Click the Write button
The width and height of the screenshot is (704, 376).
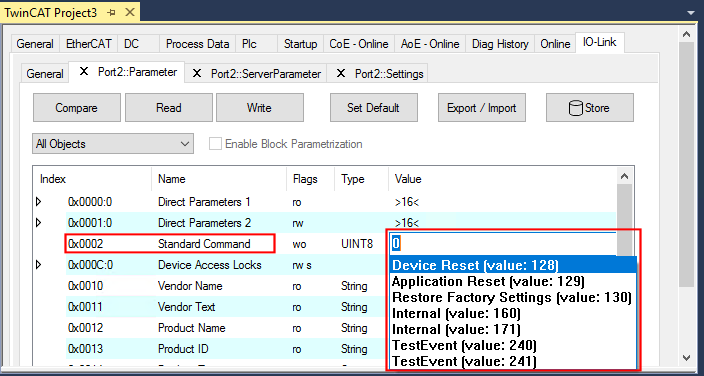tap(259, 108)
